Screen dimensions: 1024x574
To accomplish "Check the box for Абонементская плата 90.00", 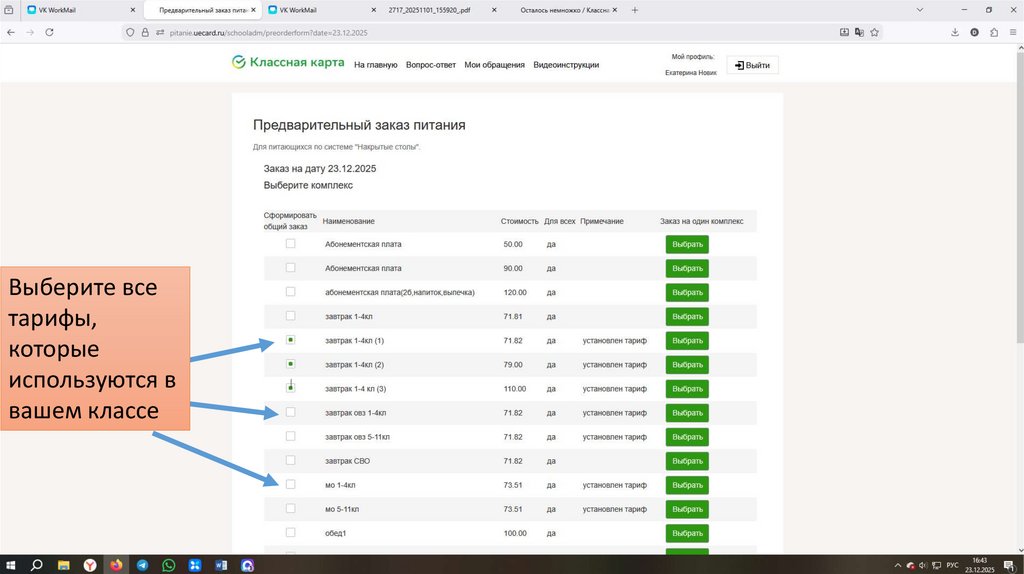I will point(291,268).
